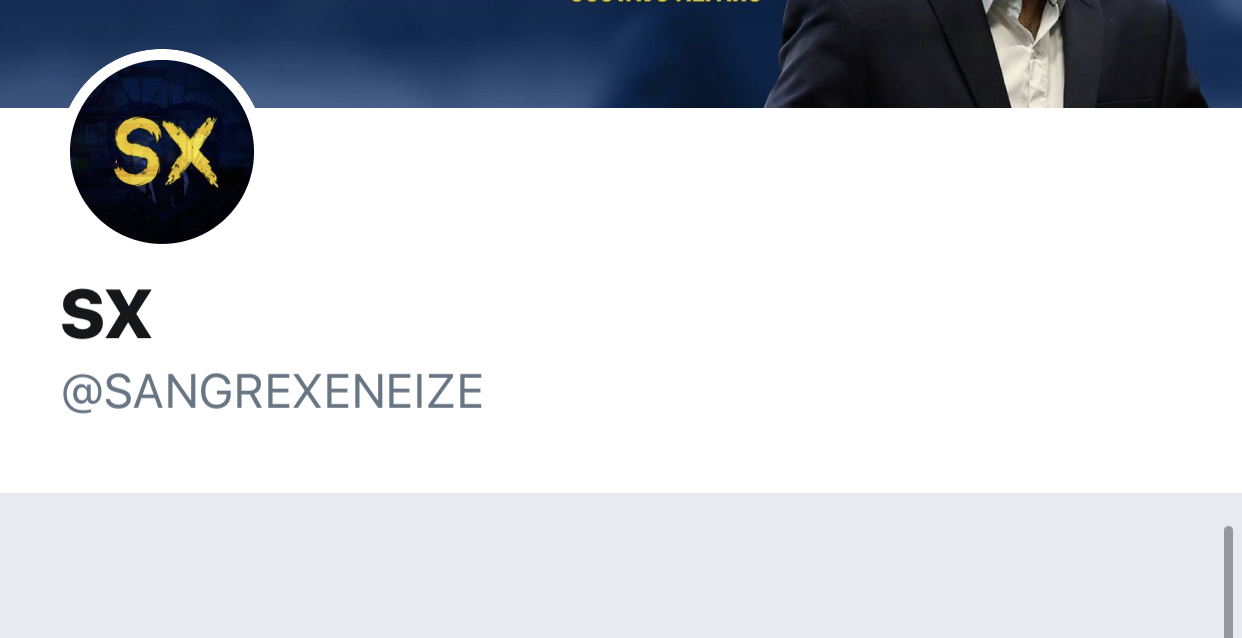Click the @ symbol of the handle

tap(82, 393)
